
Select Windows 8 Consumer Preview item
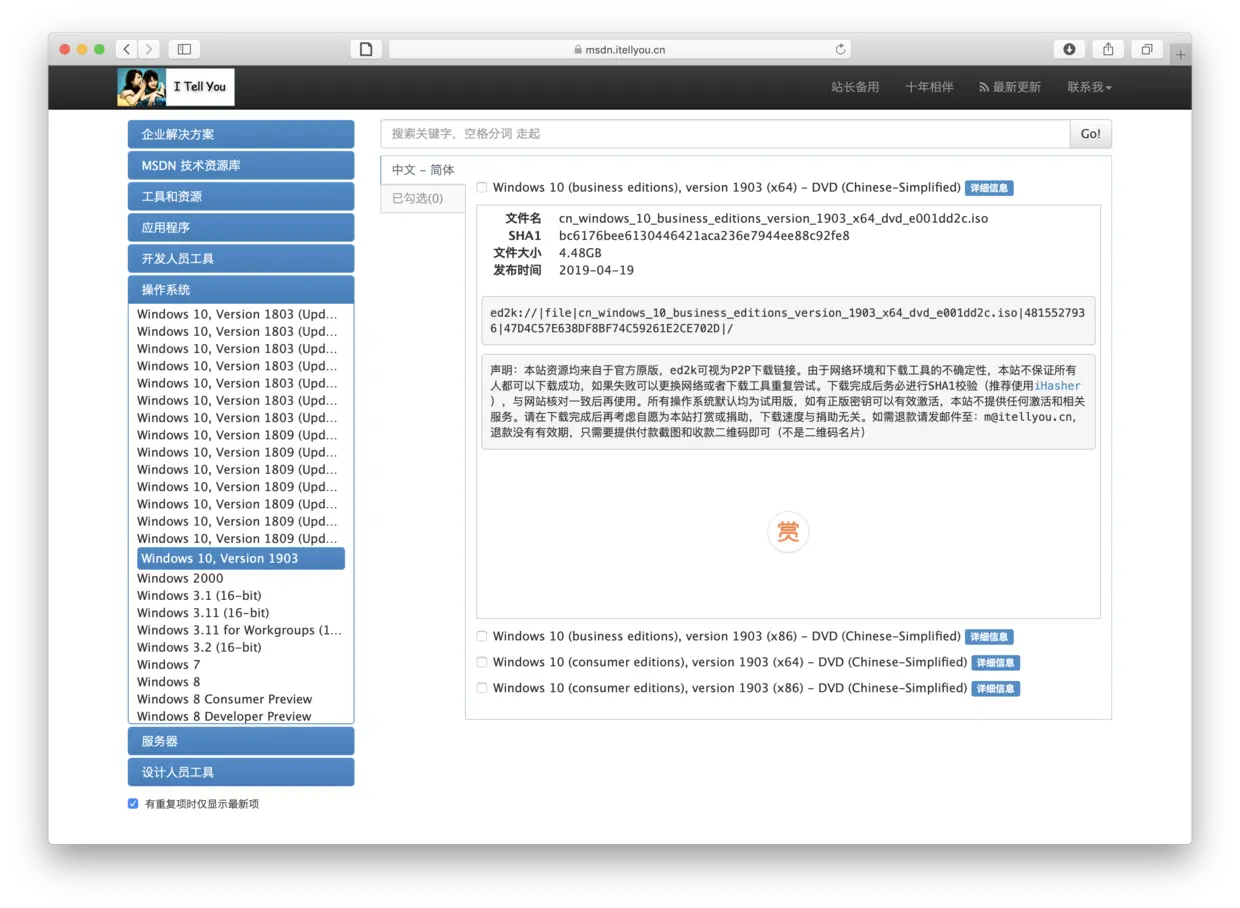pyautogui.click(x=224, y=699)
